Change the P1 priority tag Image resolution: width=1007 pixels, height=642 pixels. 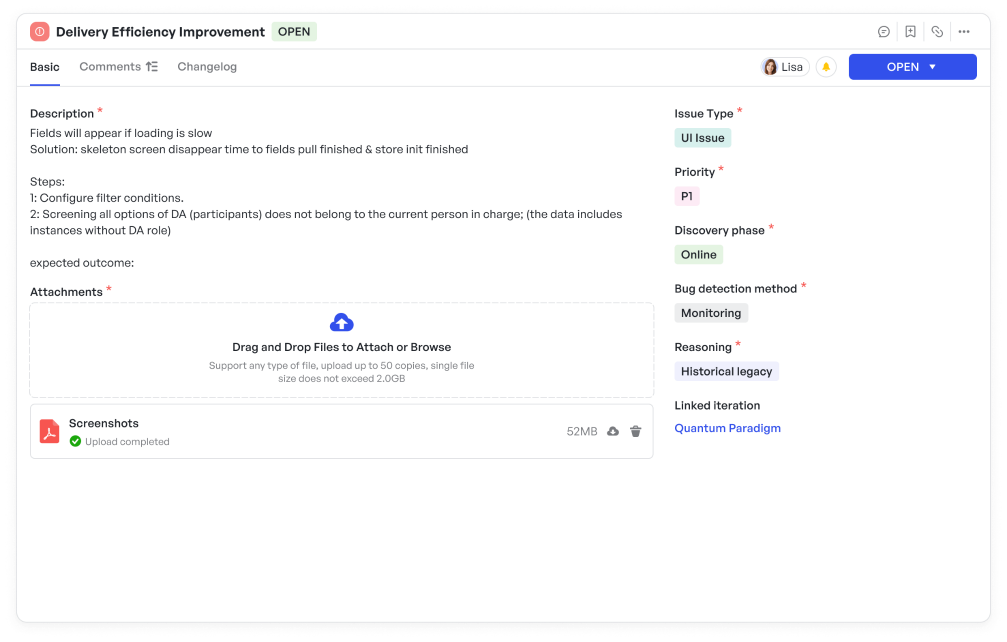pos(687,196)
